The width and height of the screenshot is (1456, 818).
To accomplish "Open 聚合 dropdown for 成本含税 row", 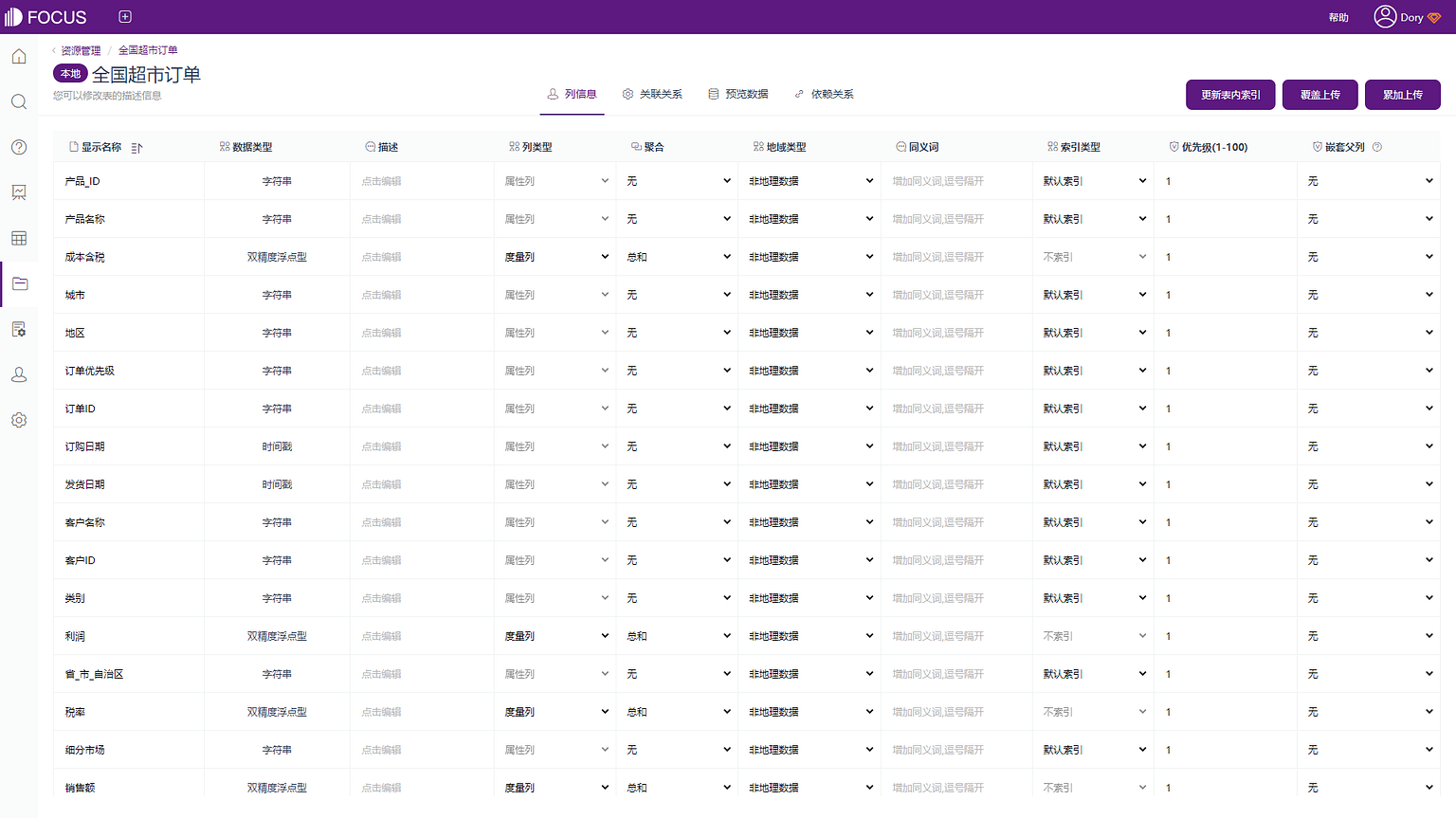I will 678,257.
